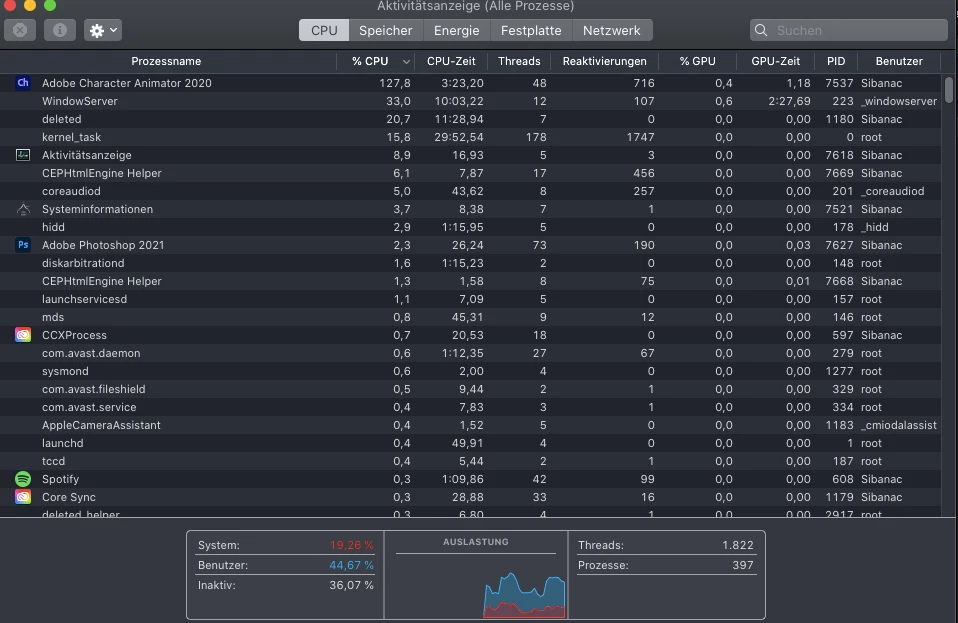Click the stop process (X) toolbar button

click(x=20, y=30)
